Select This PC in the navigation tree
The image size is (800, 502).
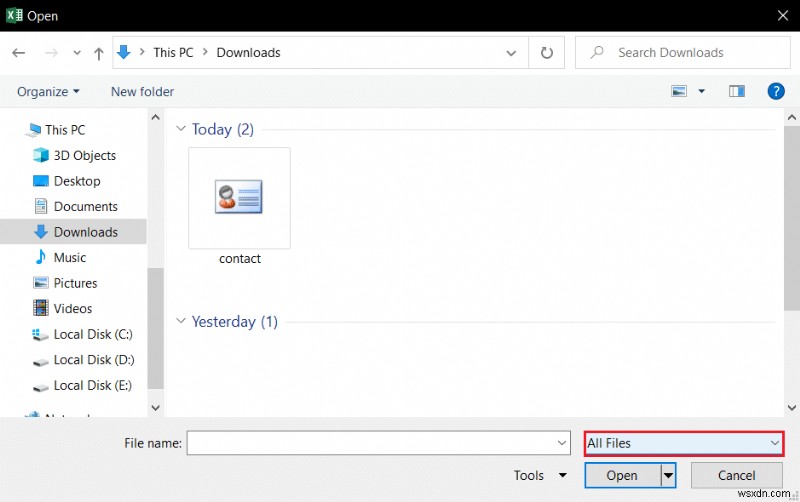65,130
